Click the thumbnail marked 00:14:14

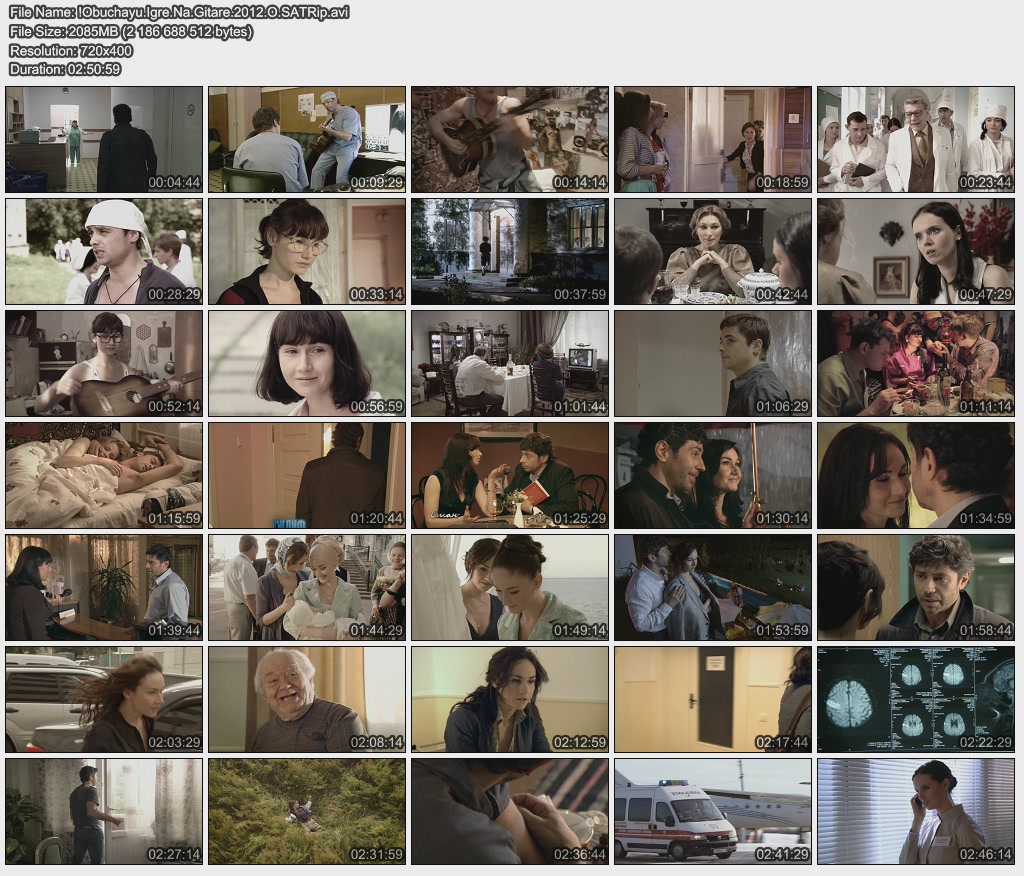[510, 139]
